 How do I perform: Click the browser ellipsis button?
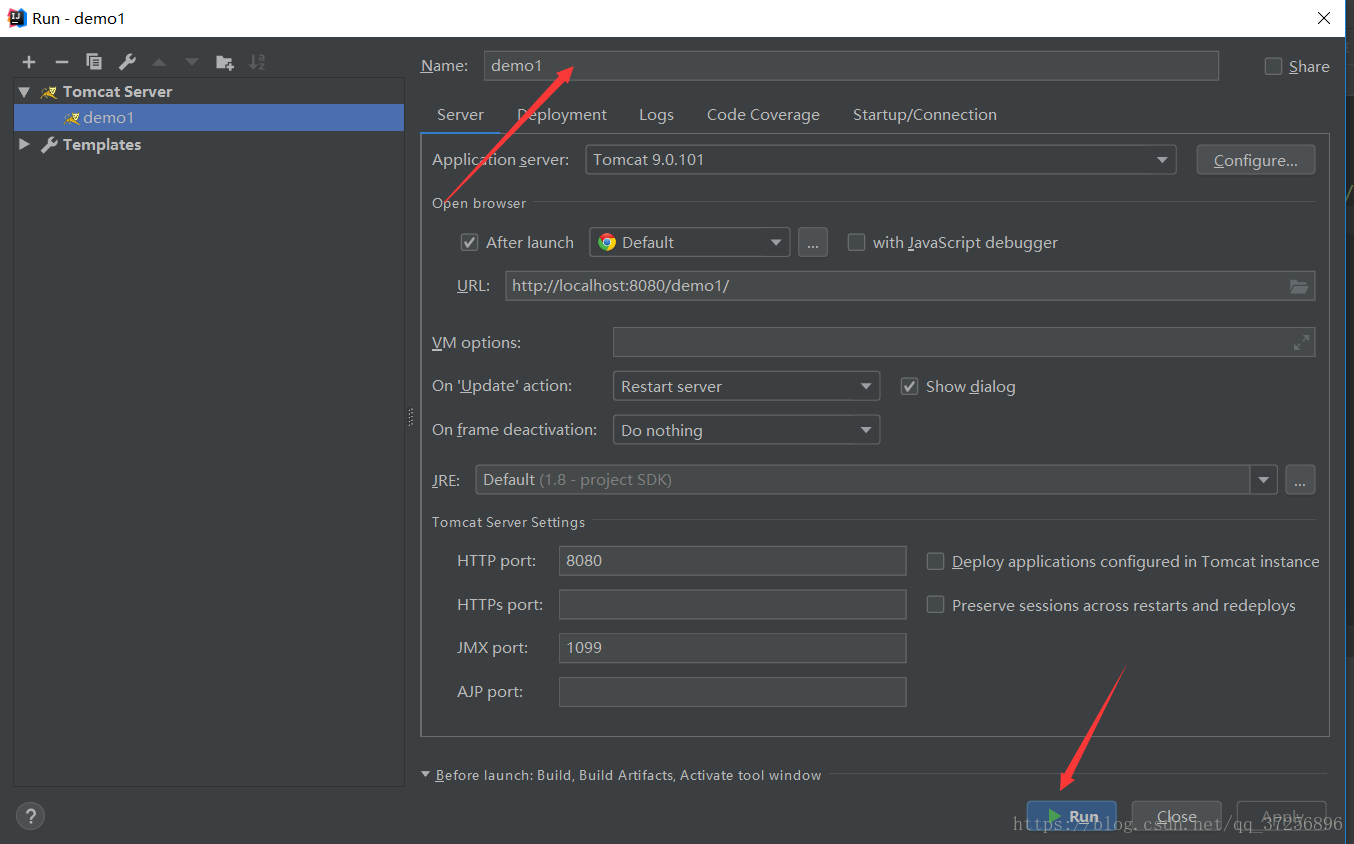coord(813,242)
